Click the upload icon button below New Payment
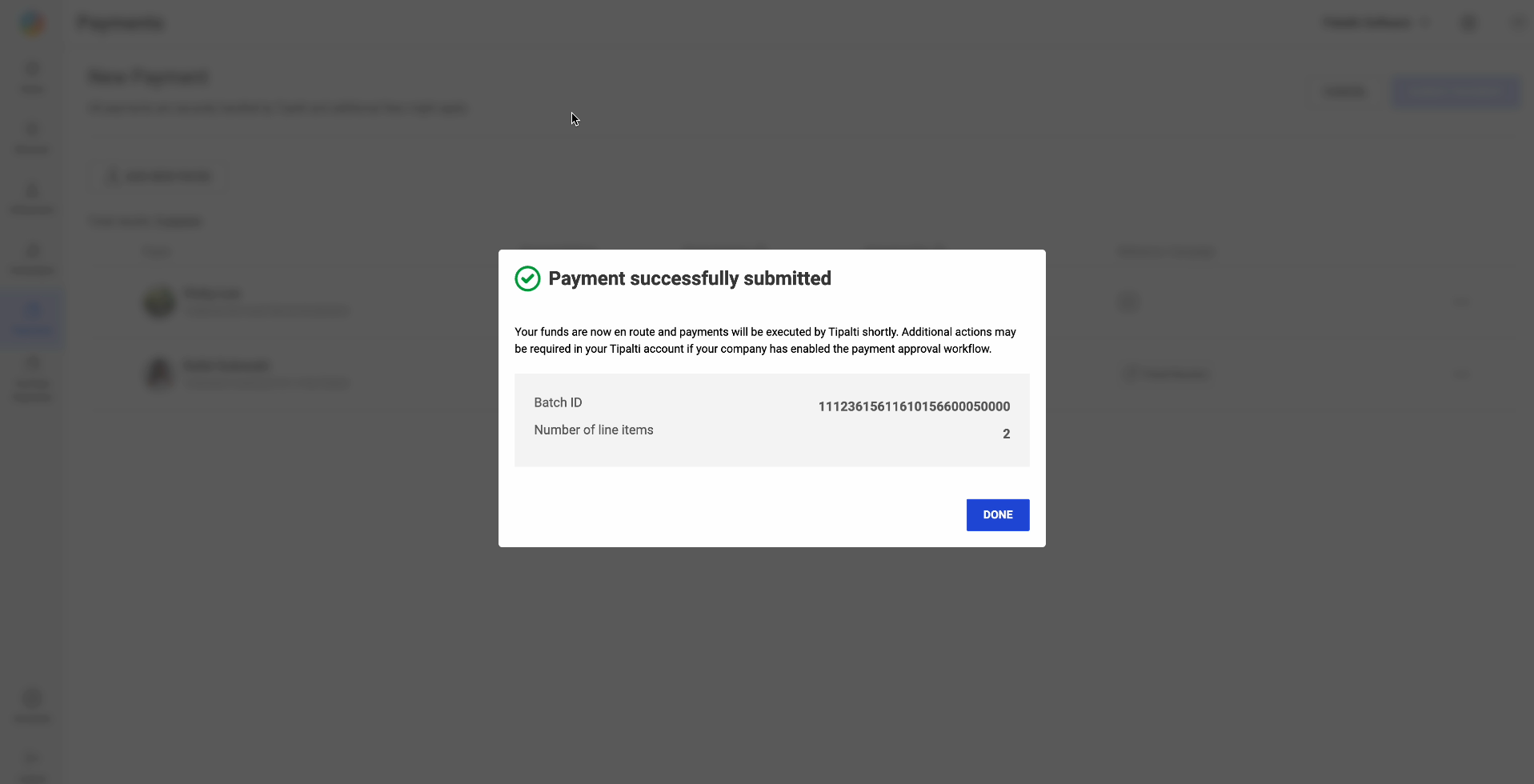The height and width of the screenshot is (784, 1534). click(158, 176)
